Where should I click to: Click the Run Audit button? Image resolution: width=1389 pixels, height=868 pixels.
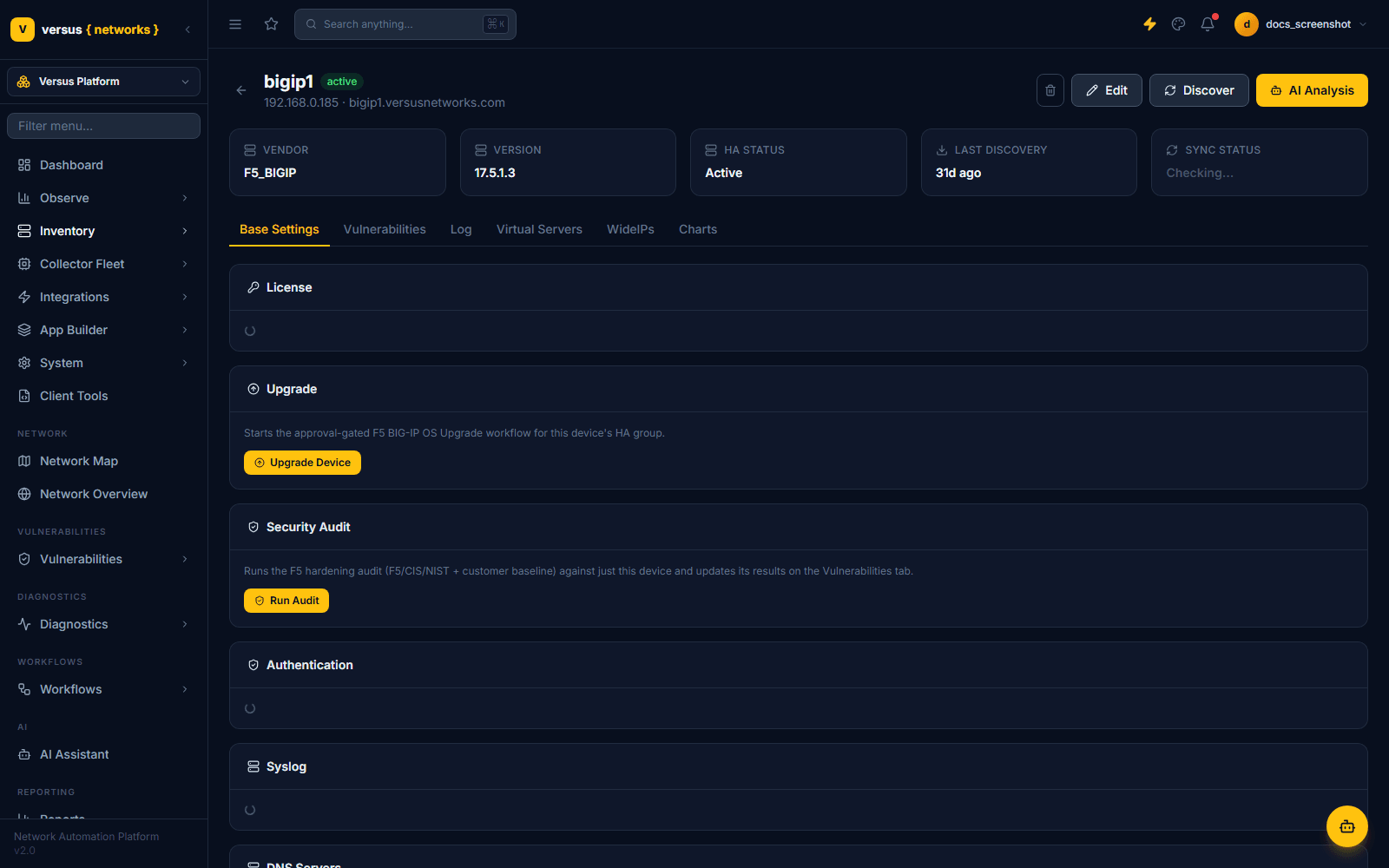click(286, 601)
